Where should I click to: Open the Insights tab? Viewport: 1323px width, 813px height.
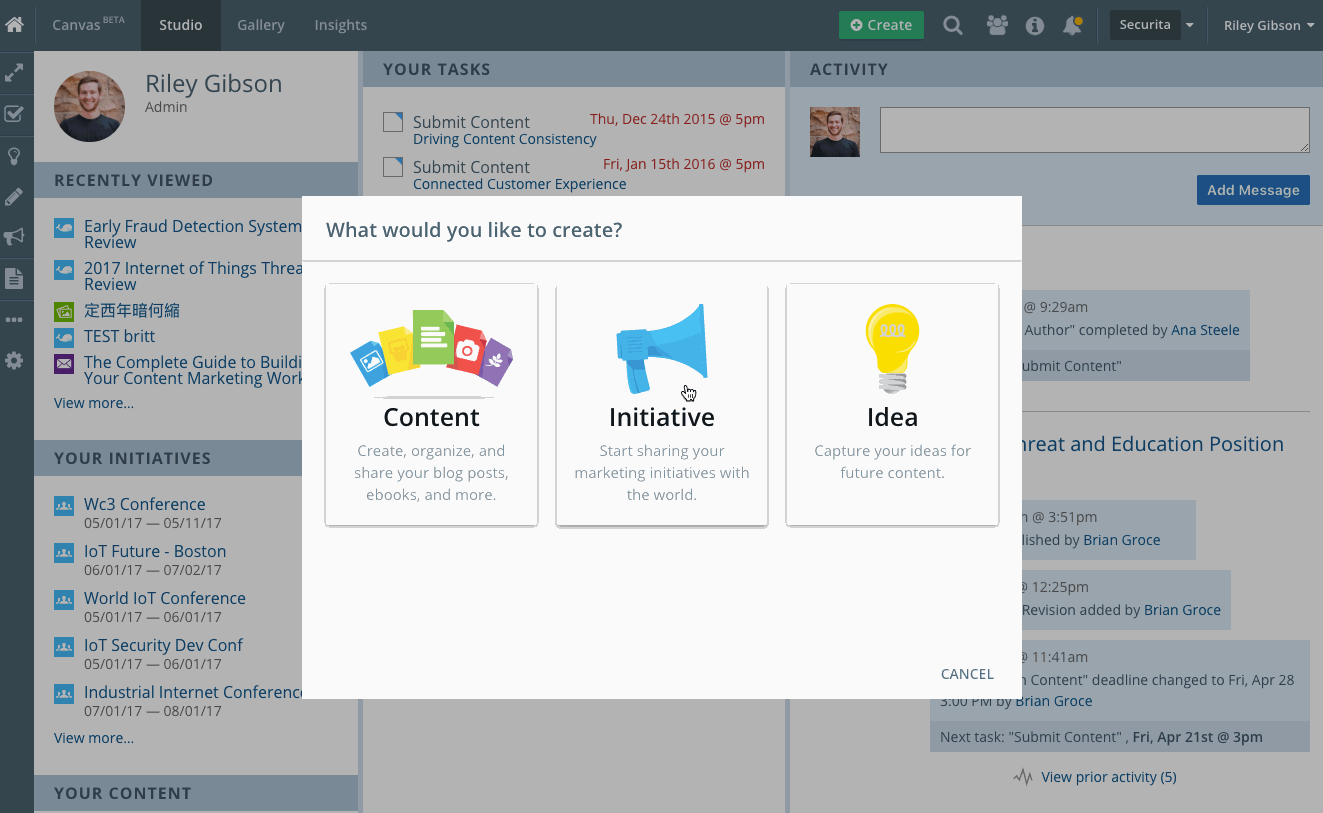[x=340, y=25]
